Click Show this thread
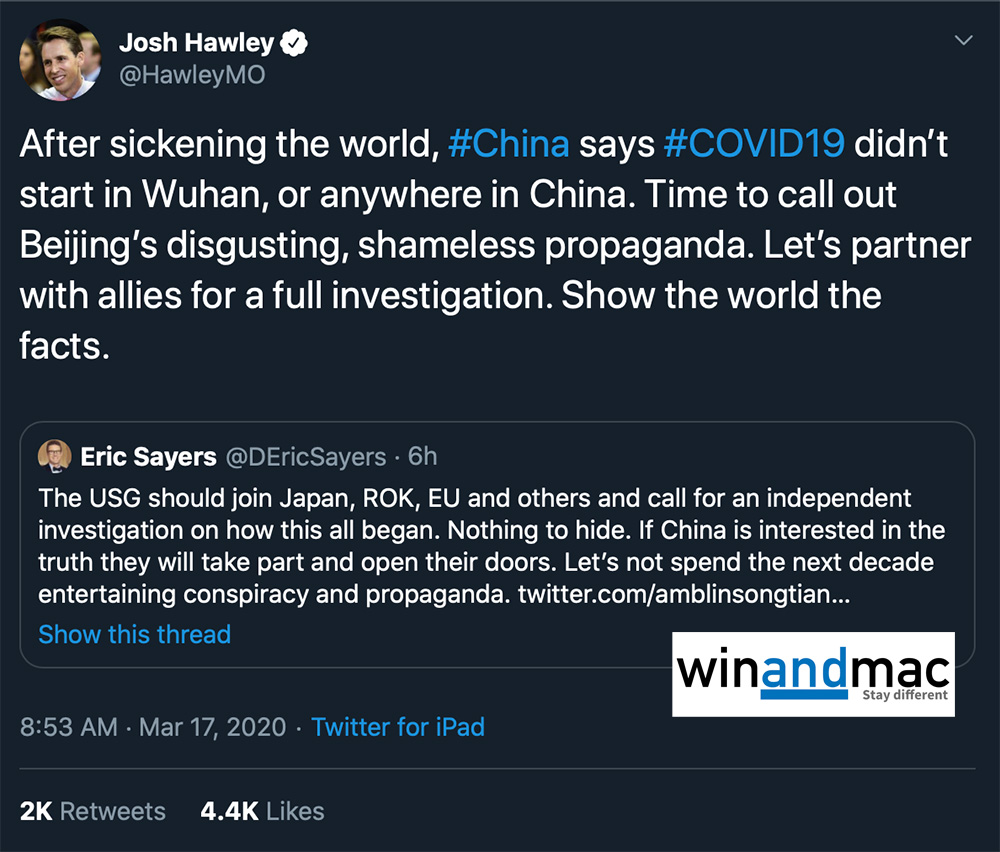The image size is (1000, 852). [135, 634]
